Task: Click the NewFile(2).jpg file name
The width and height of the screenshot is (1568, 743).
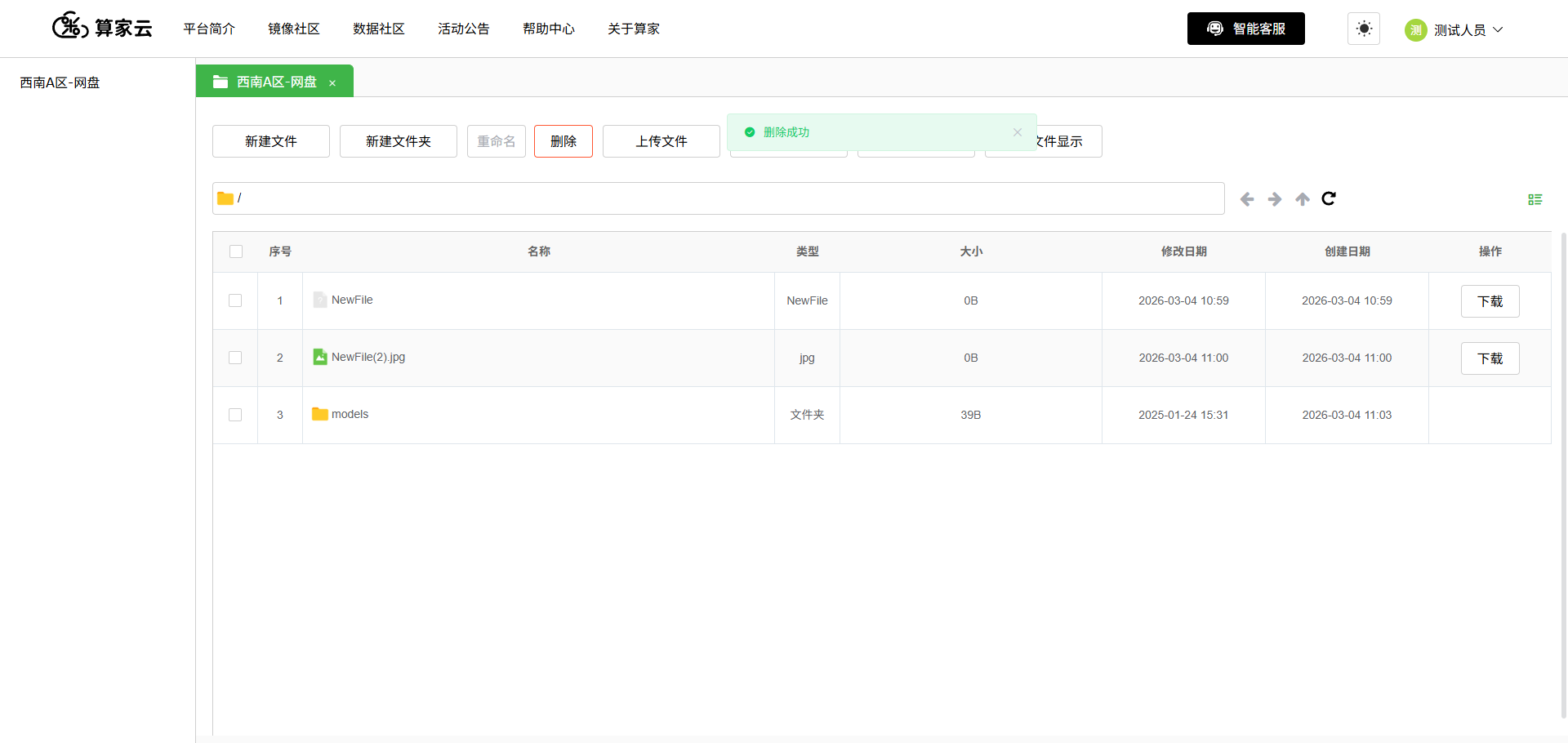Action: (x=368, y=357)
